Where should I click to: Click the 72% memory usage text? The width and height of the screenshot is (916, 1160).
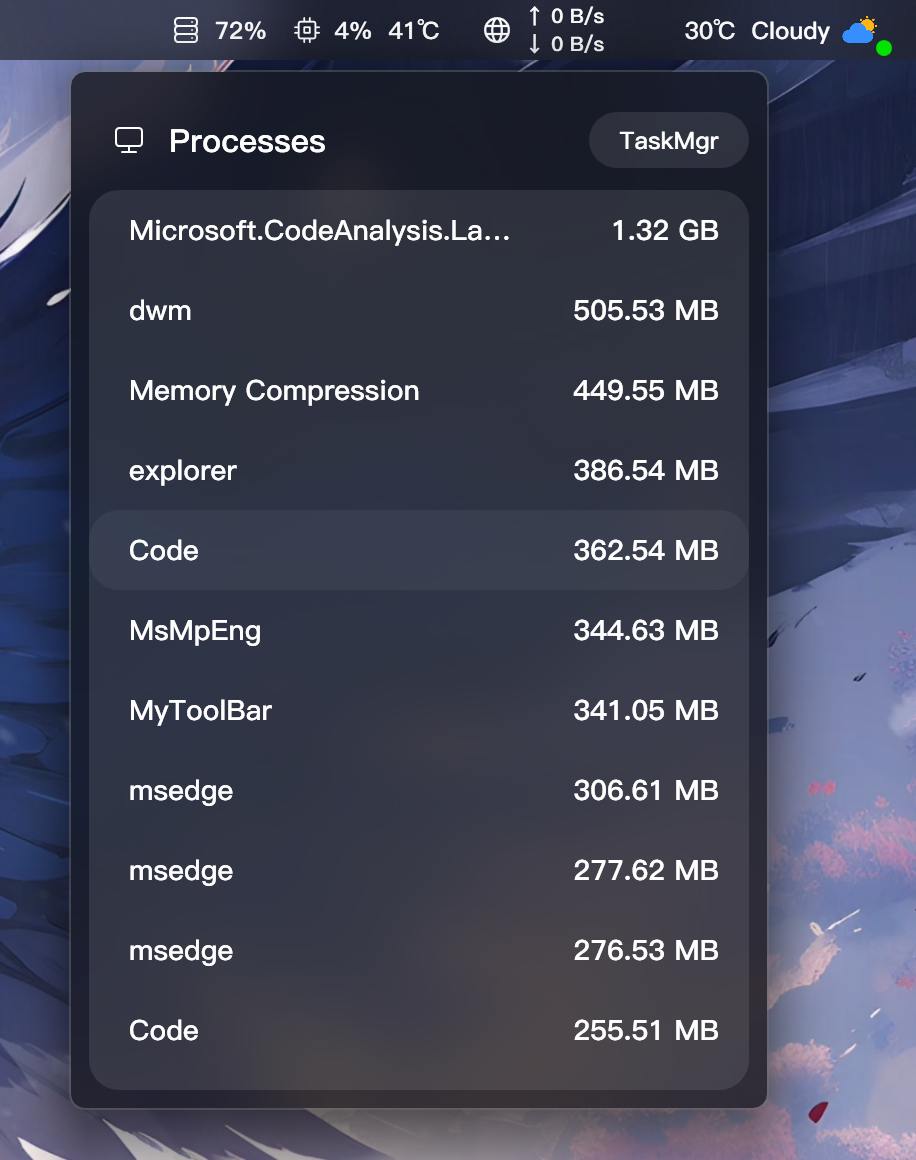[x=241, y=31]
